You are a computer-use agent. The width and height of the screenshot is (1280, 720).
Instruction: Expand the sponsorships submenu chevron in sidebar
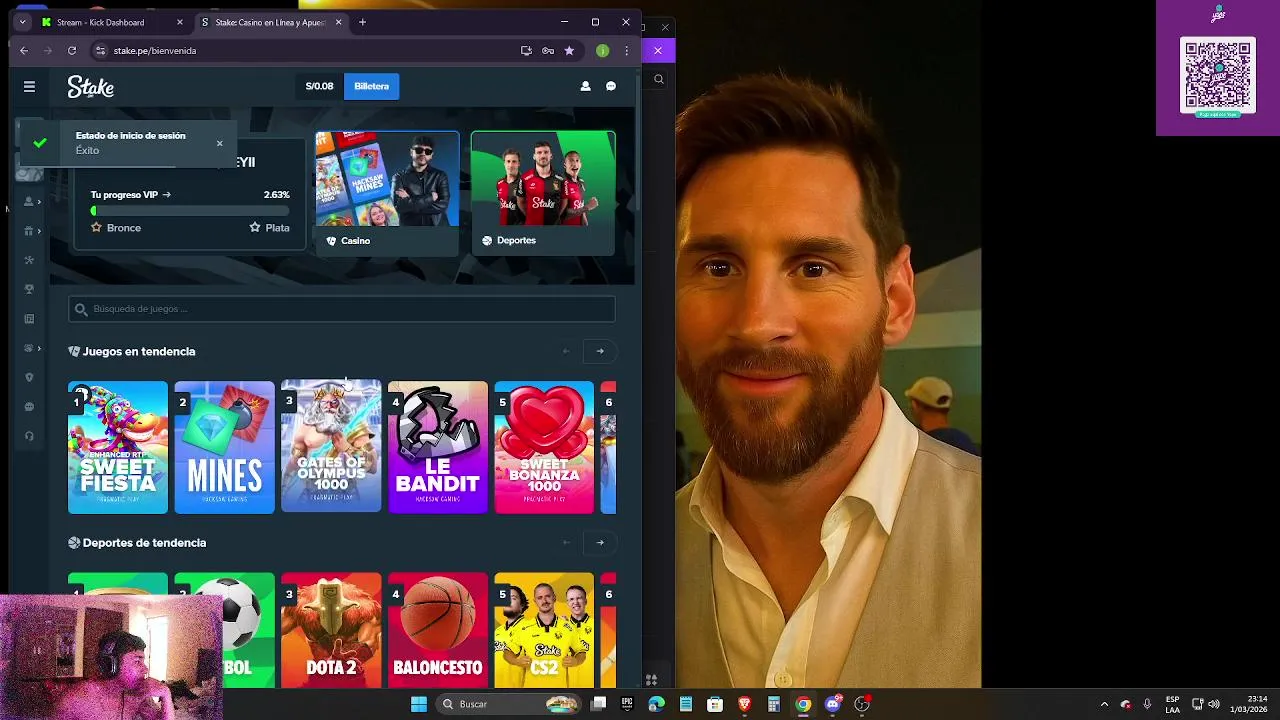pyautogui.click(x=39, y=348)
